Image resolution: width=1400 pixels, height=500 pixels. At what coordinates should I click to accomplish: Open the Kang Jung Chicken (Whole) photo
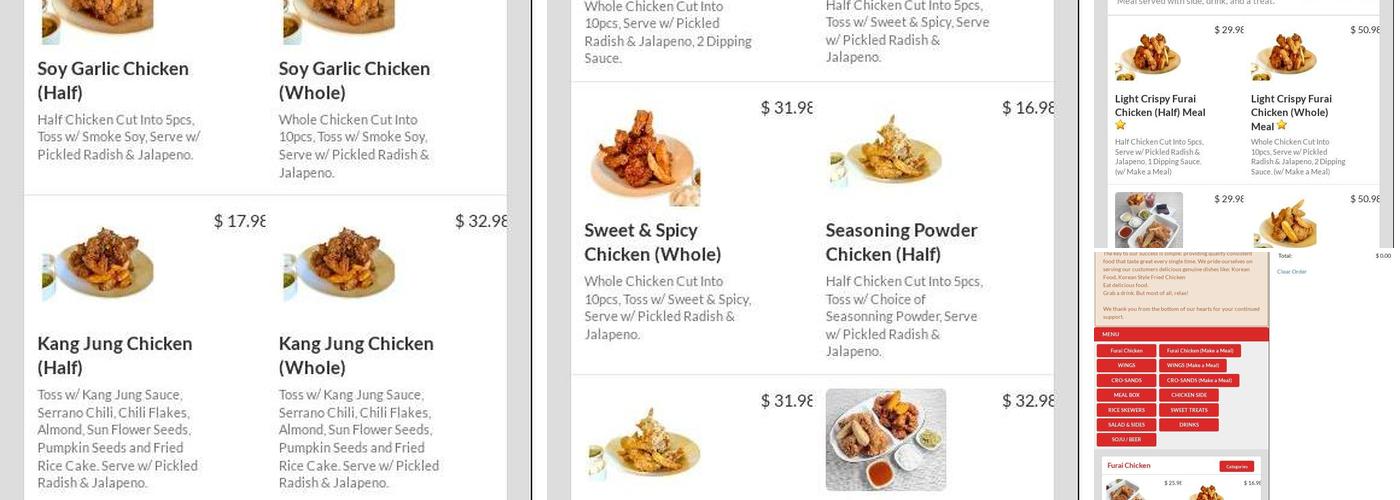(339, 263)
